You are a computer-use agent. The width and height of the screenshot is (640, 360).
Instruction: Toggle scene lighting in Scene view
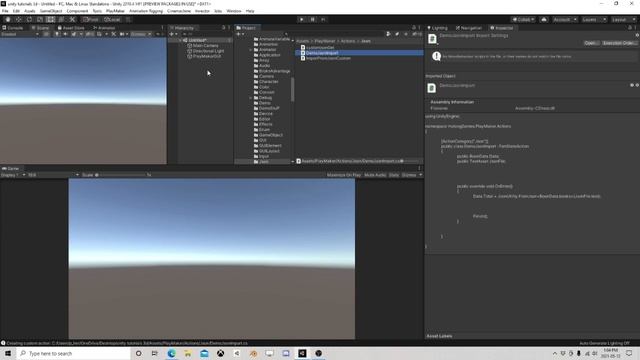coord(57,34)
